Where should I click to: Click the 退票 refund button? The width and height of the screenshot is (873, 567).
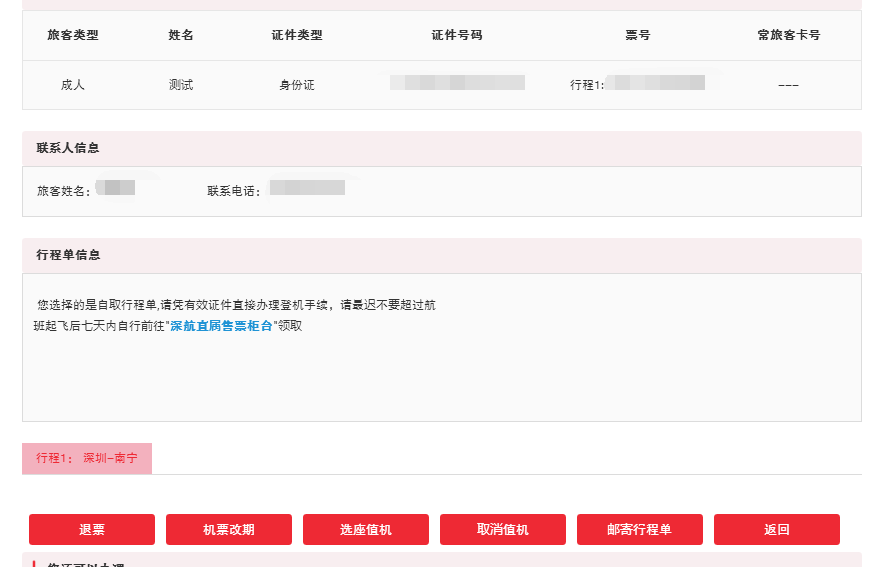click(92, 529)
